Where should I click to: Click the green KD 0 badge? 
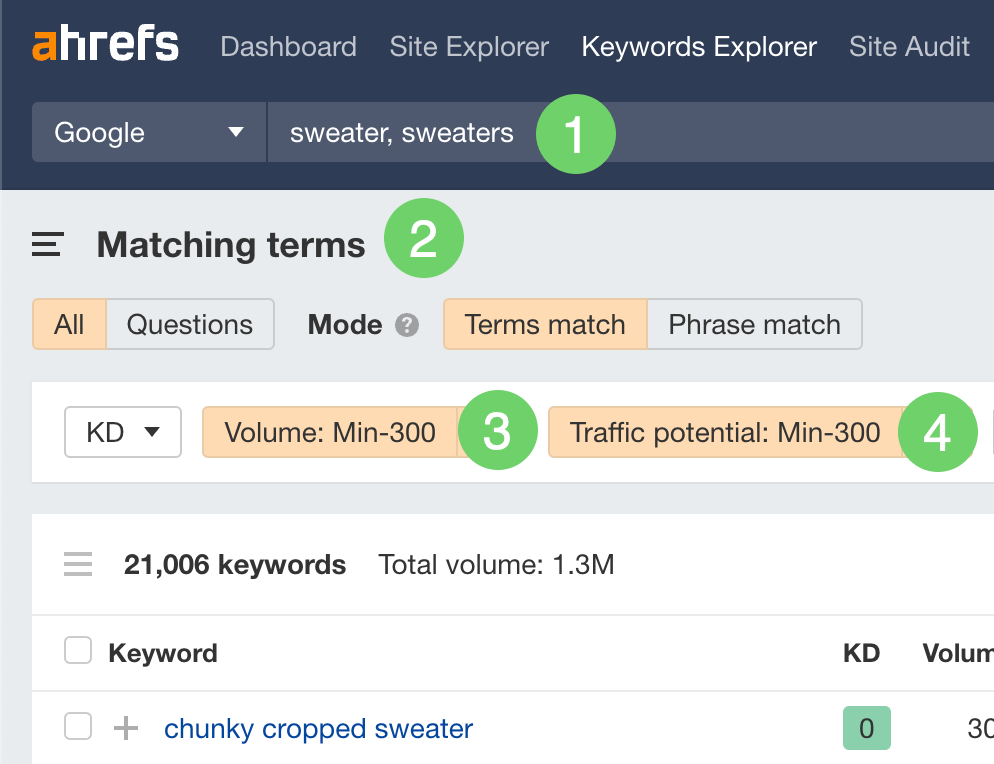tap(866, 728)
